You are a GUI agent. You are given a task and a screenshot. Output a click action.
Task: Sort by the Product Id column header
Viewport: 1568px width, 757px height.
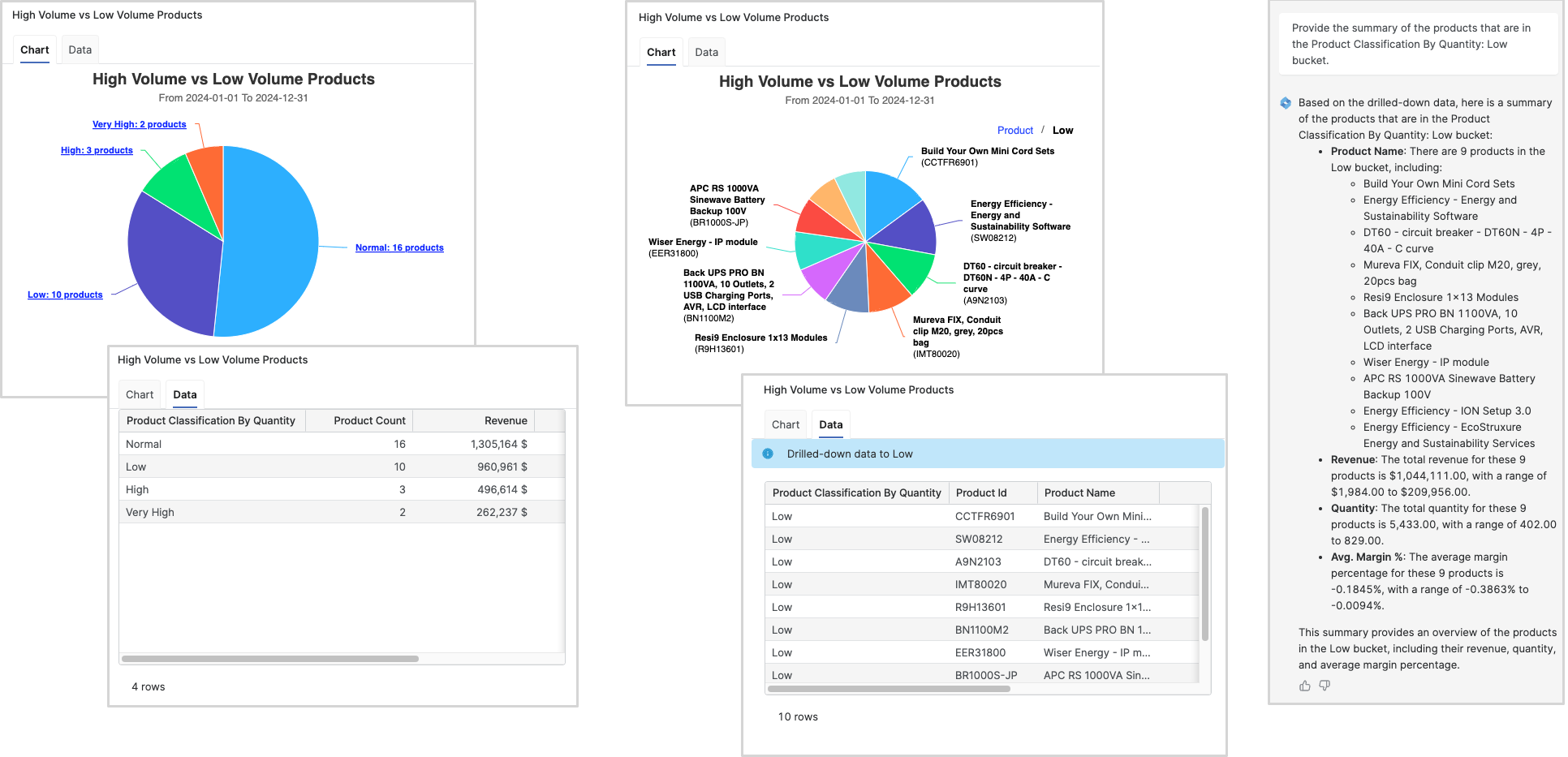tap(981, 492)
